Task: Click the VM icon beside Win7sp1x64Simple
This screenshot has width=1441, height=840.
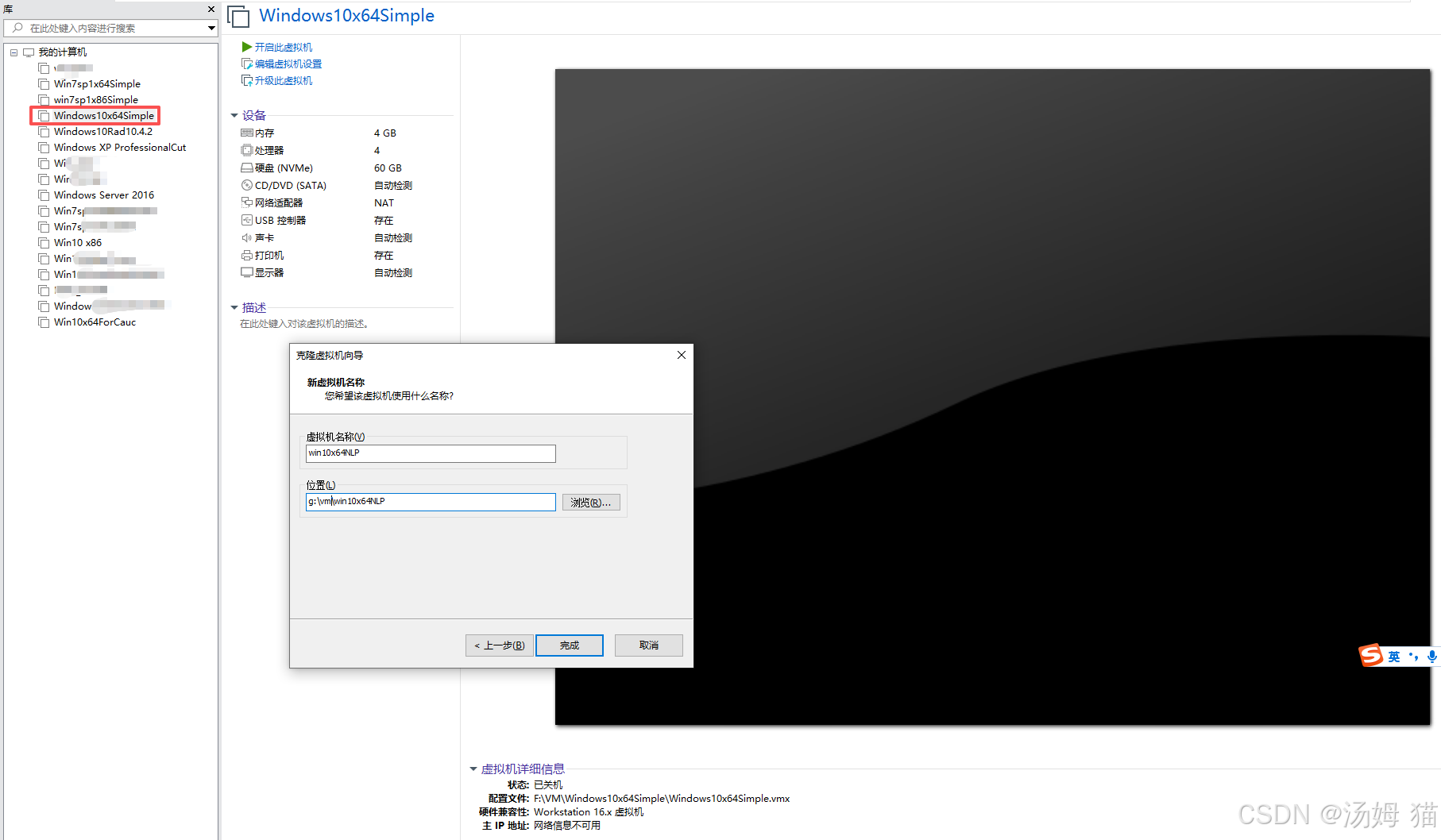Action: pos(44,84)
